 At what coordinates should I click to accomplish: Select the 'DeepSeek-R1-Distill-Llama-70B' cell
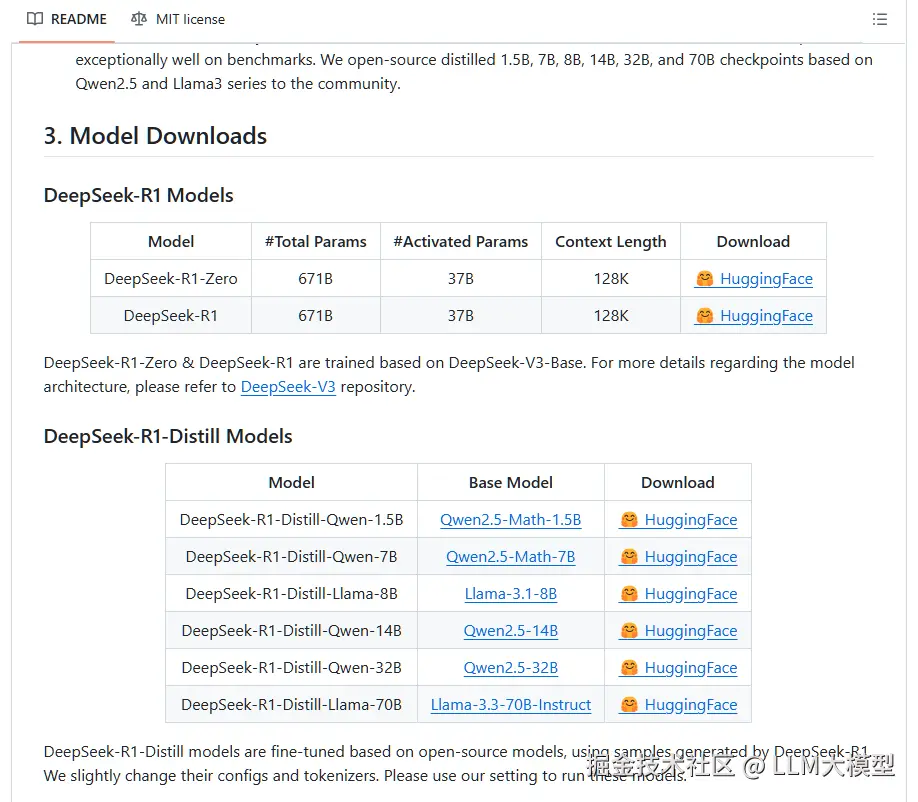pos(292,704)
